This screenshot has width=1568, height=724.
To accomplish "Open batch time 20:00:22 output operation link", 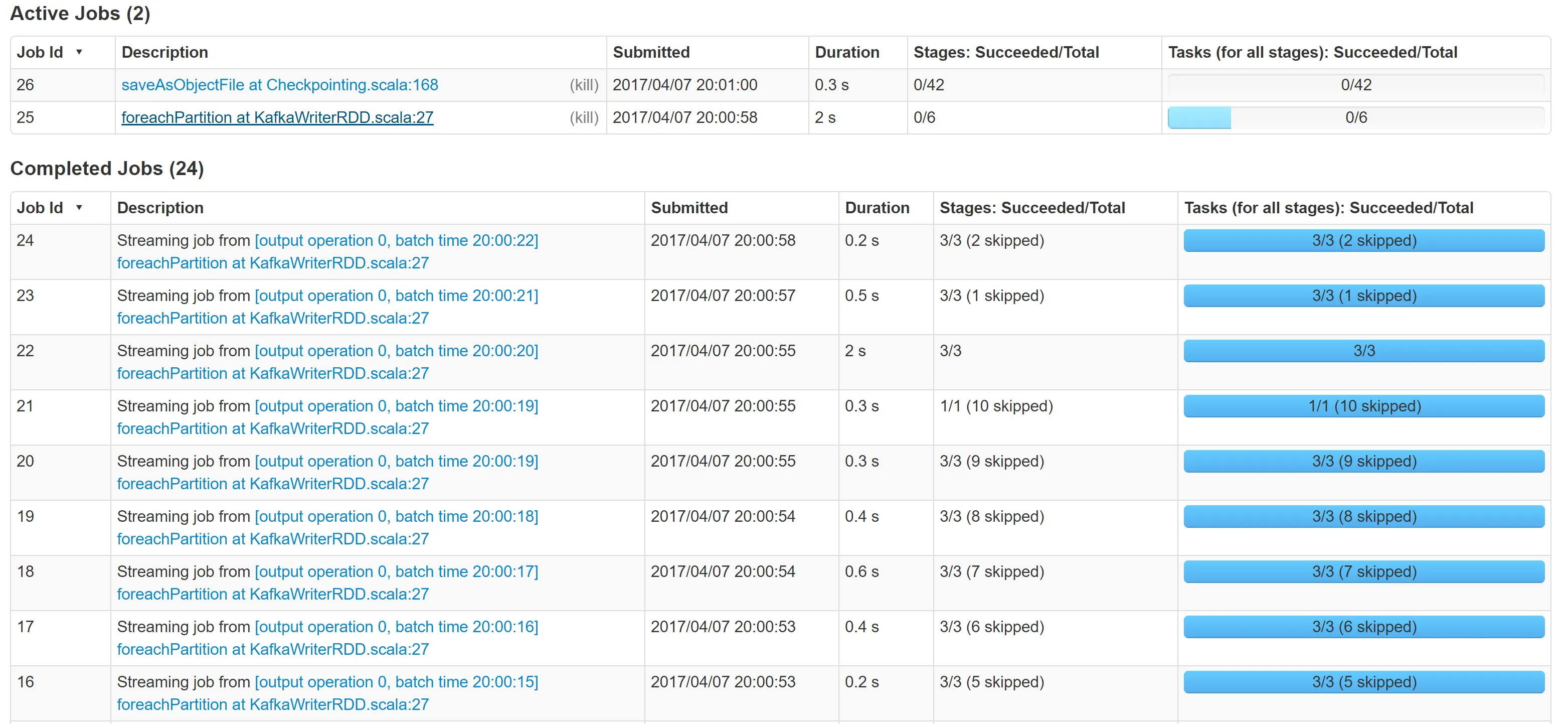I will (396, 240).
